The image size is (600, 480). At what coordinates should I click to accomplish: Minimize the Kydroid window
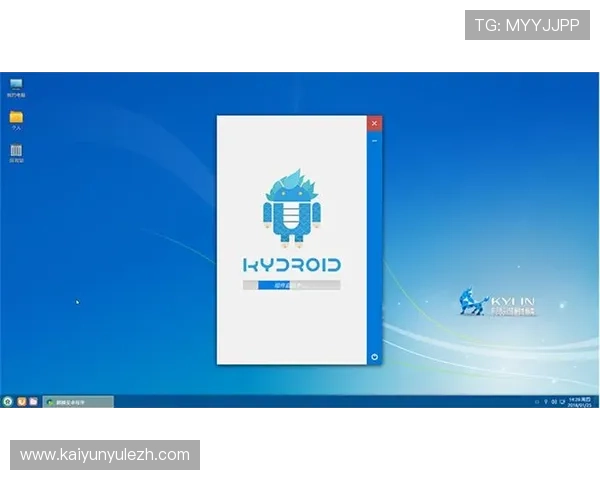pos(374,141)
